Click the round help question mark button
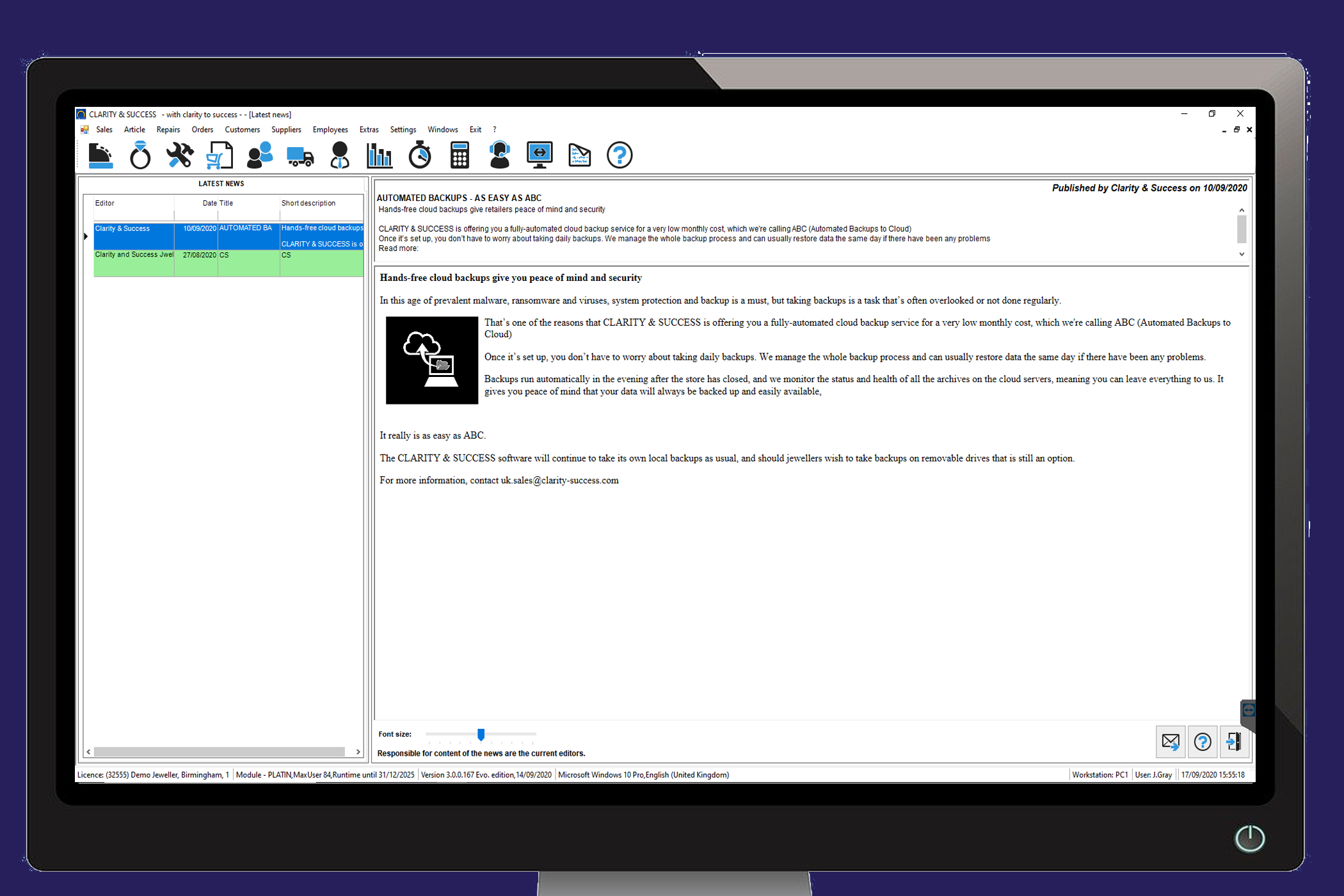1344x896 pixels. pyautogui.click(x=619, y=155)
